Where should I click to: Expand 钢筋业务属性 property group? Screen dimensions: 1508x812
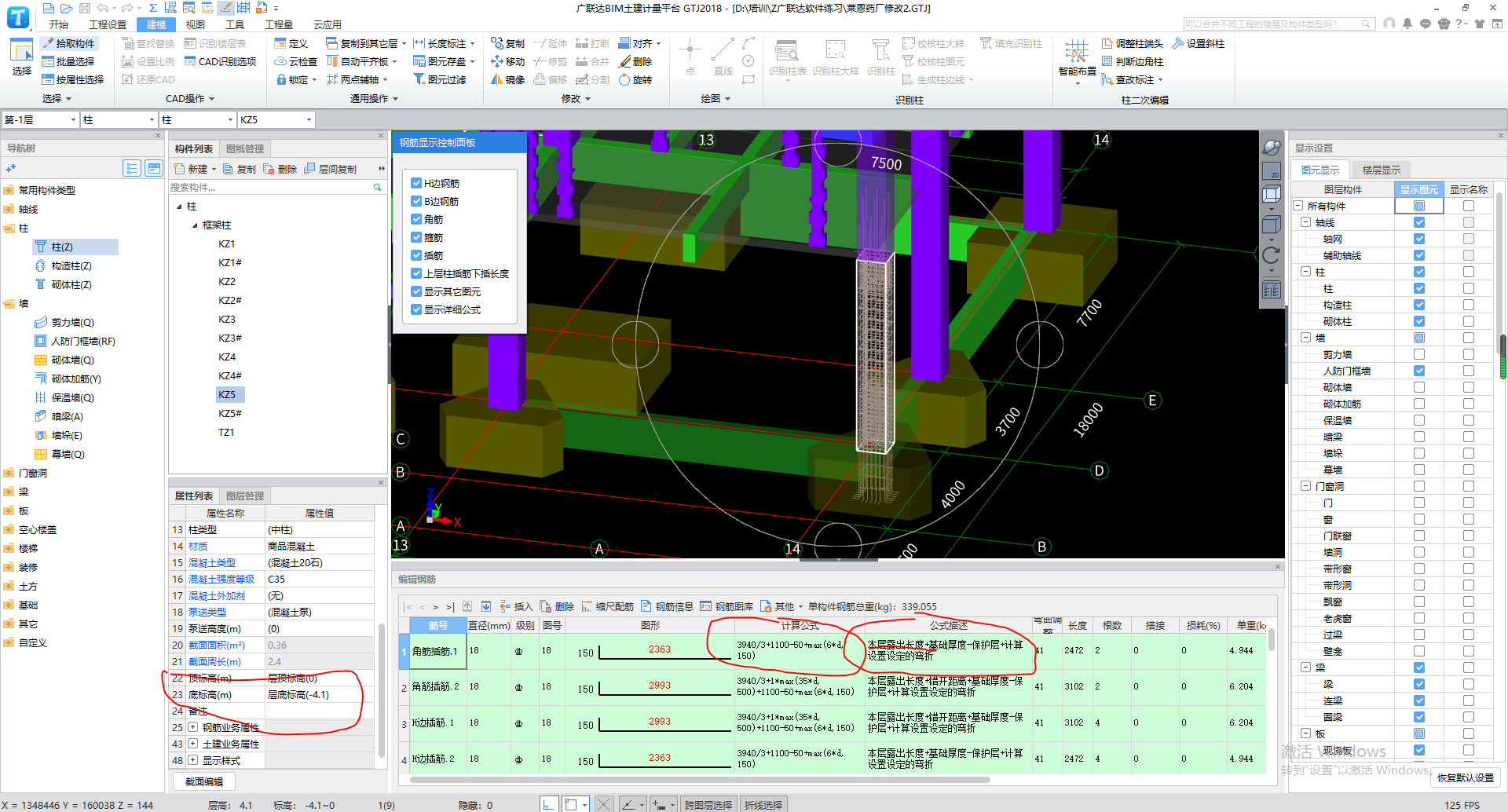[192, 727]
